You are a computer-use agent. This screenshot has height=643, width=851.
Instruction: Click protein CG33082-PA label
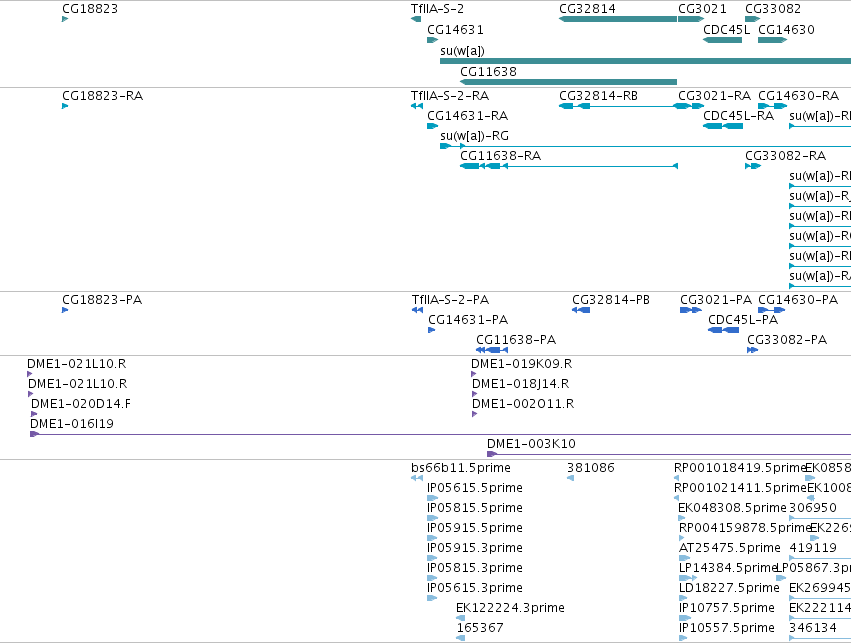pos(787,340)
